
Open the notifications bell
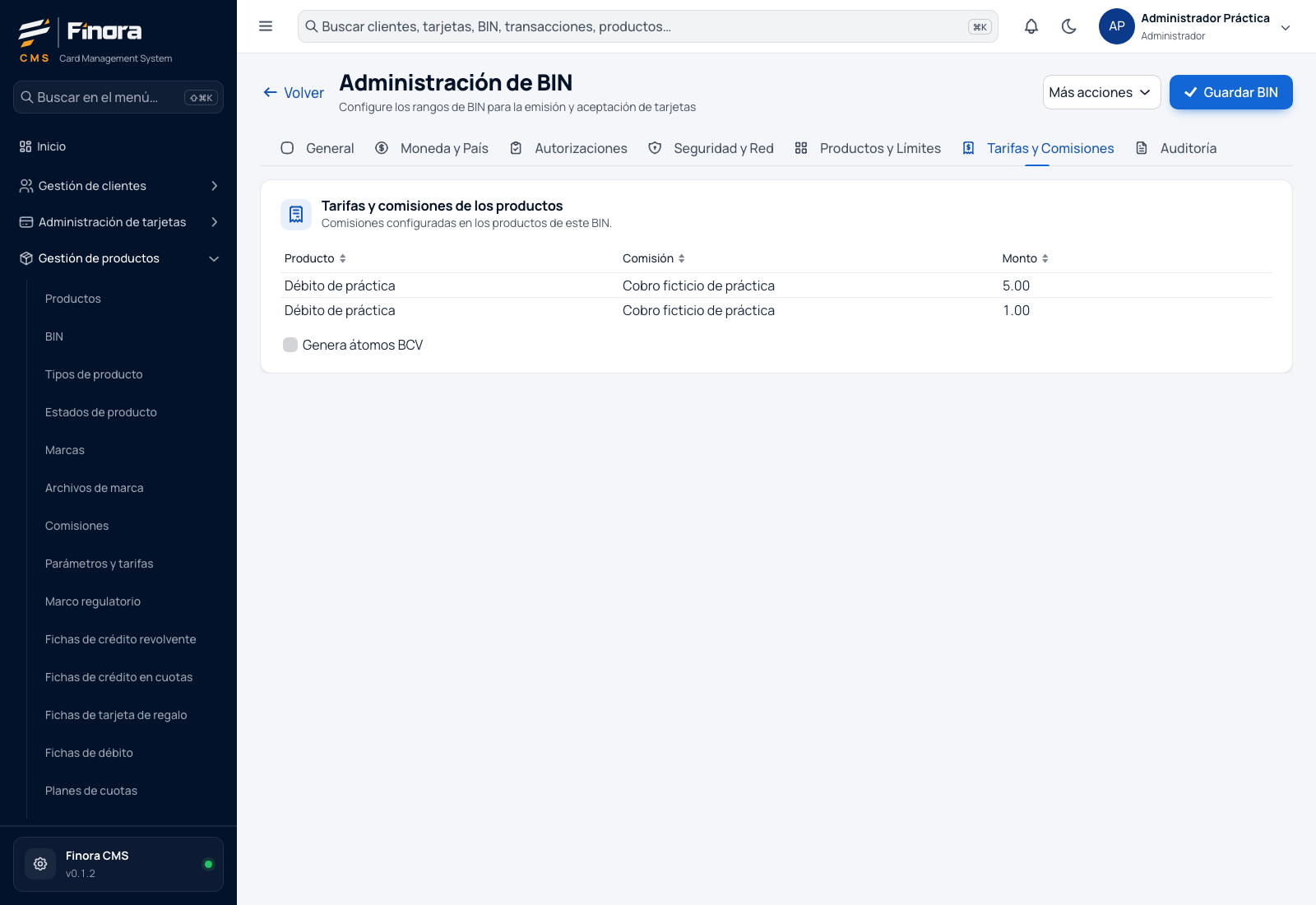(1031, 26)
